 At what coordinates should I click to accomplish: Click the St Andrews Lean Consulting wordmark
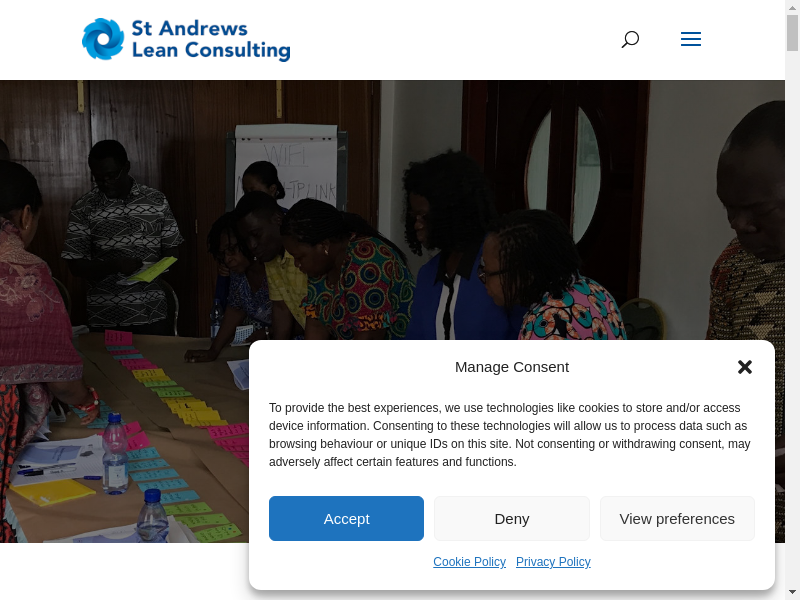pos(211,40)
